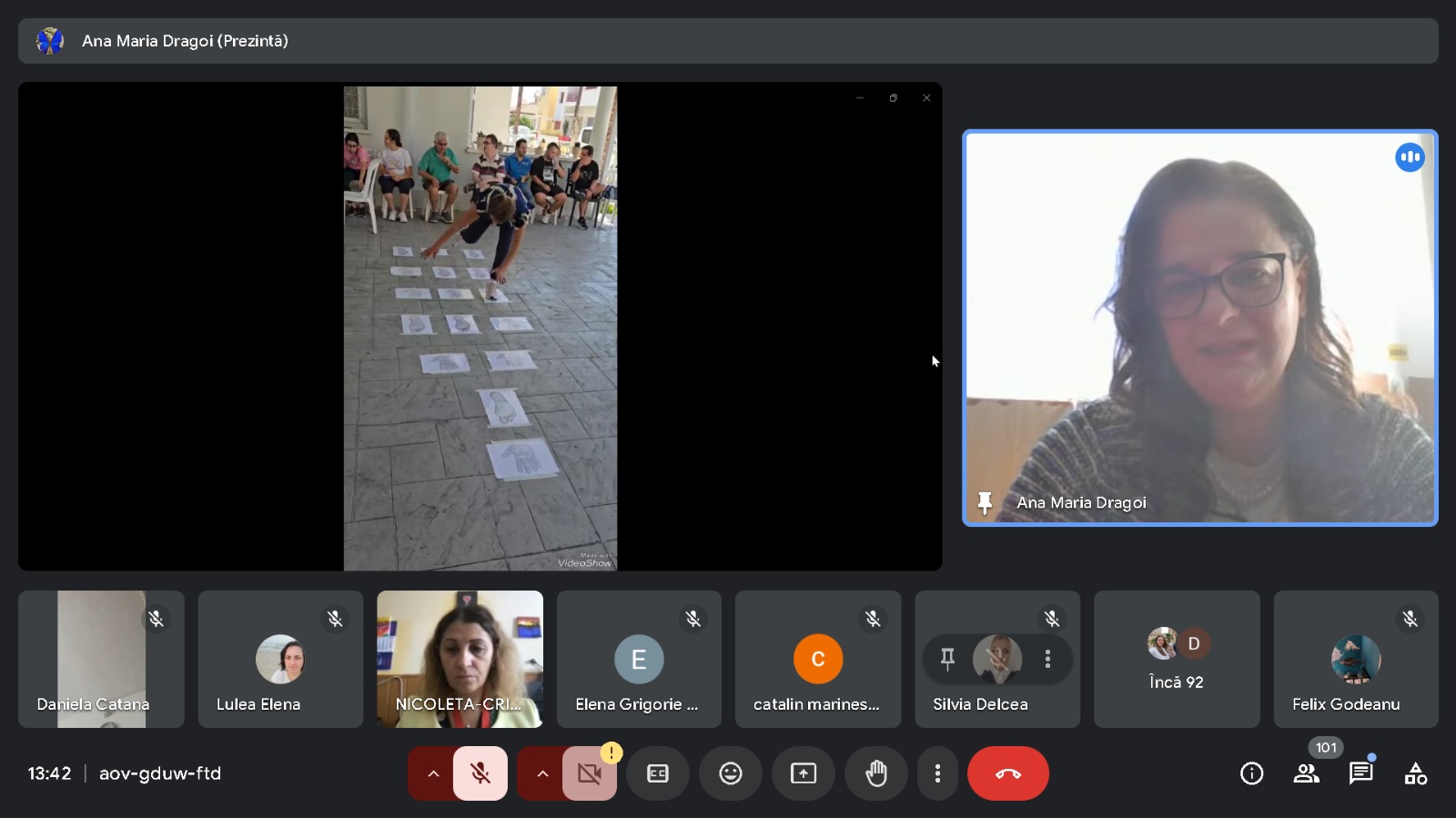This screenshot has height=818, width=1456.
Task: Open the emoji reactions picker
Action: coord(730,773)
